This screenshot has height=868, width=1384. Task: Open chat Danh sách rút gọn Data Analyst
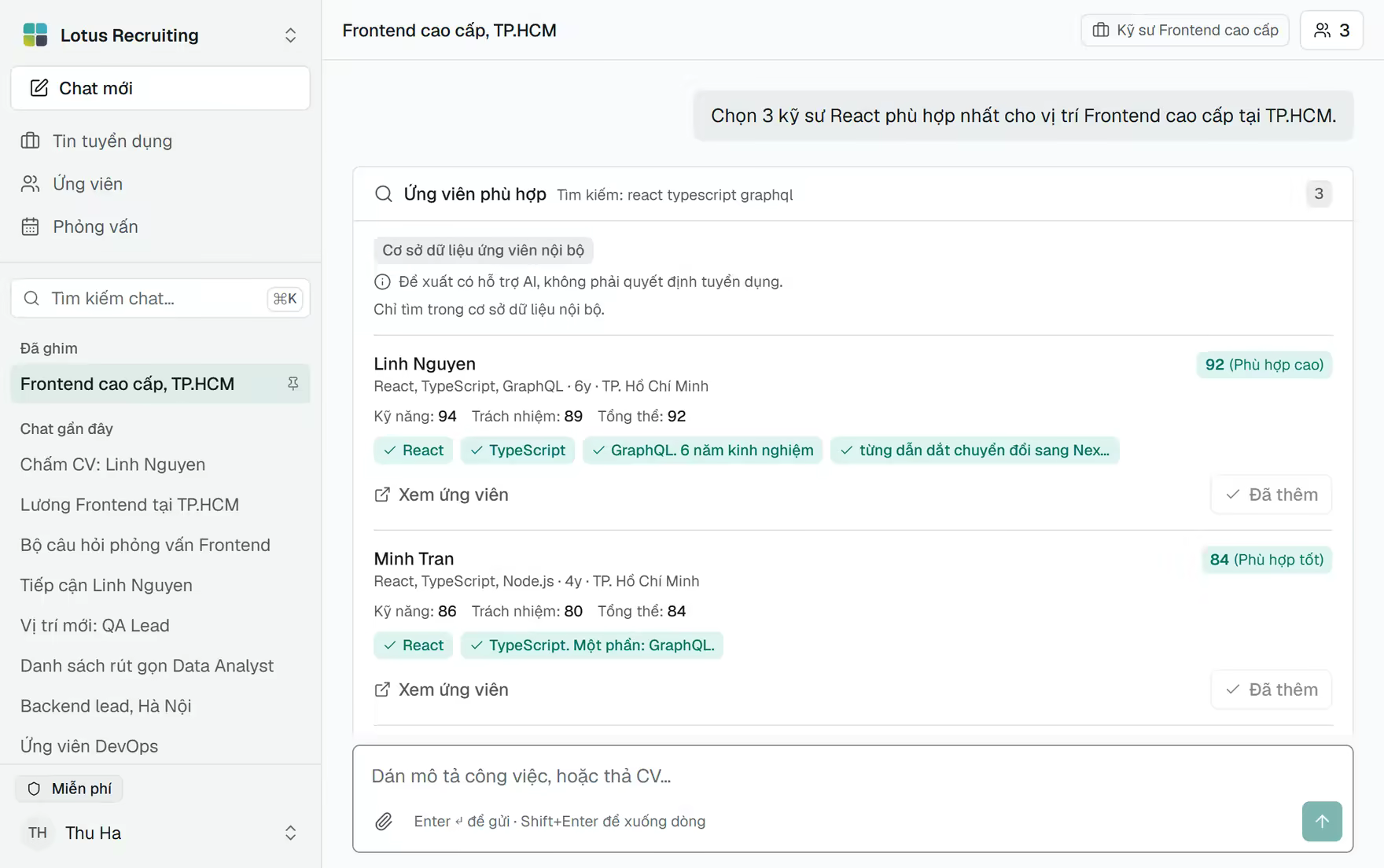pyautogui.click(x=160, y=666)
